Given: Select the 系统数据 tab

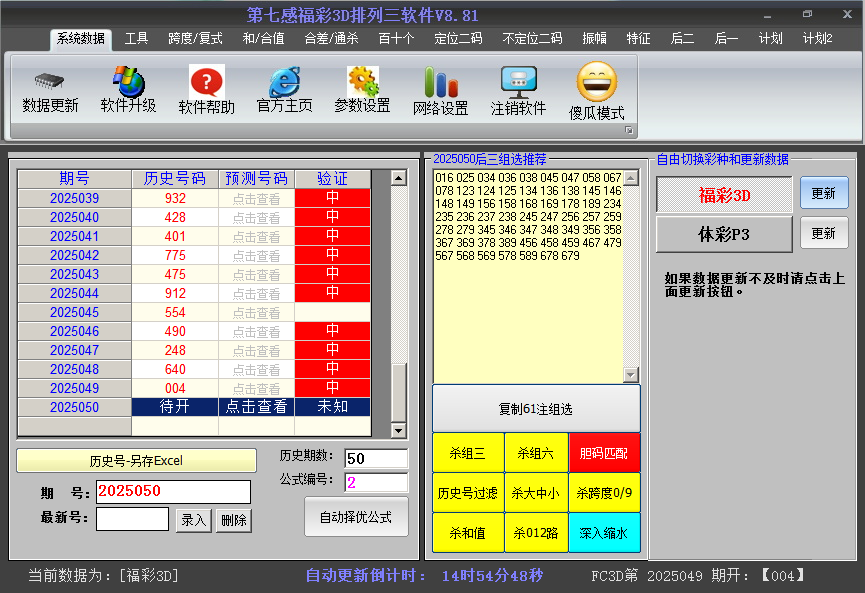Looking at the screenshot, I should tap(81, 39).
